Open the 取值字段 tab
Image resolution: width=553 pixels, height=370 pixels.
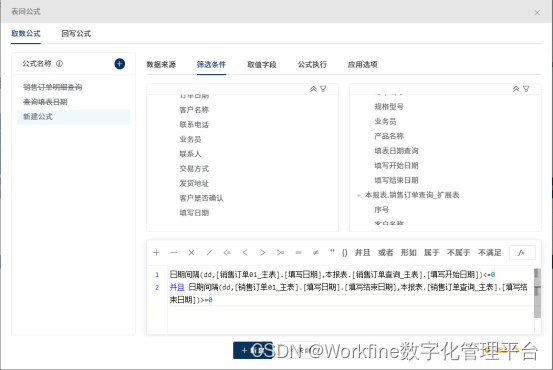point(262,65)
